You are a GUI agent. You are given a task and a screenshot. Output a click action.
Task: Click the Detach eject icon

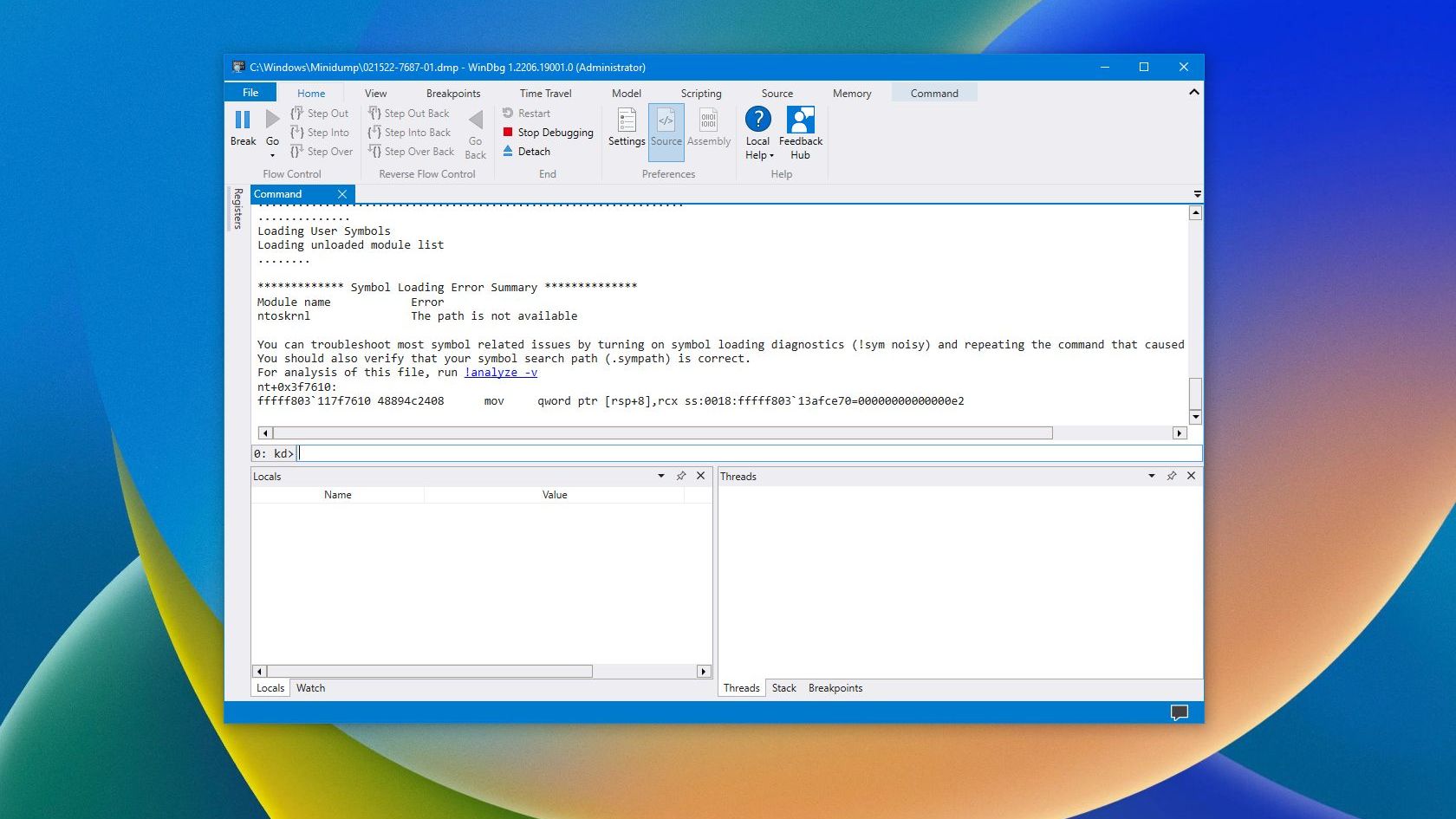(x=508, y=151)
